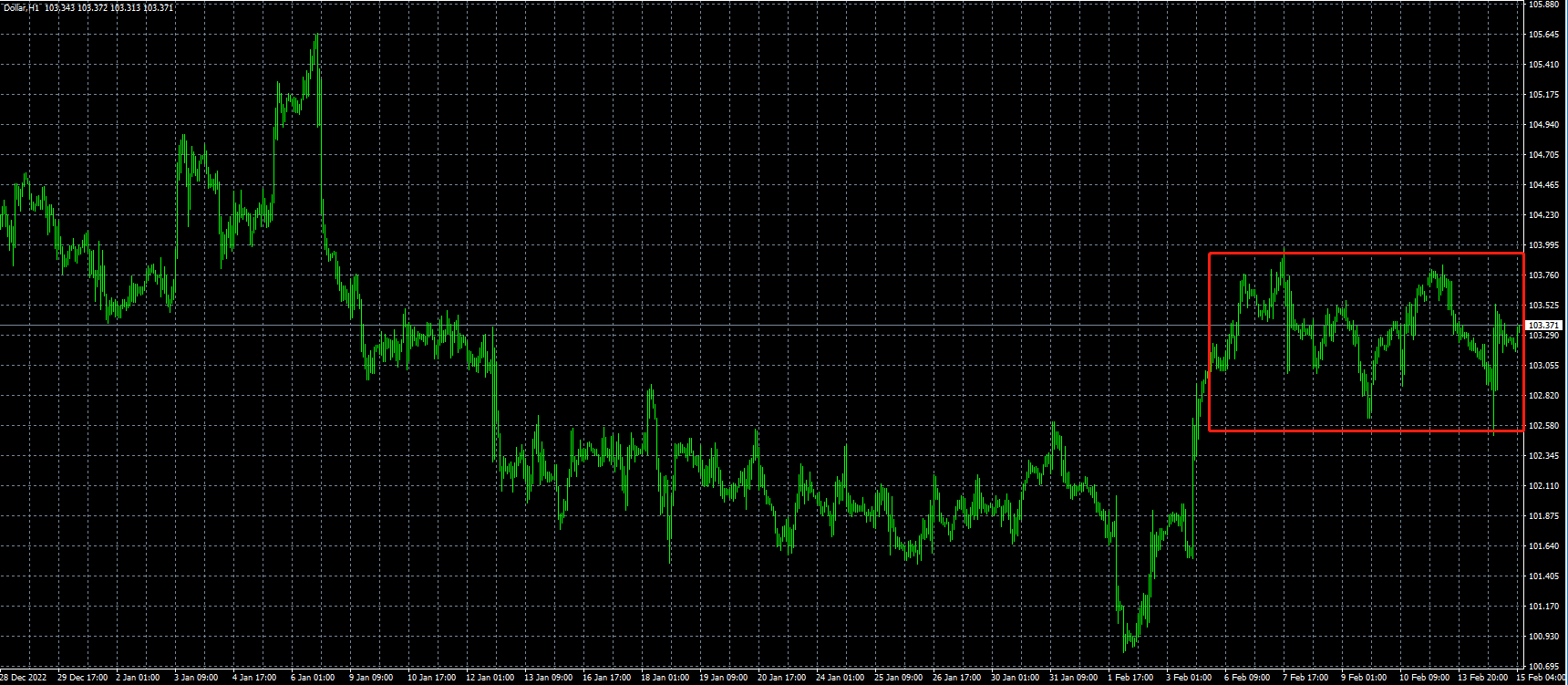Click the 104.940 price axis label
Viewport: 1568px width, 685px height.
(1542, 125)
